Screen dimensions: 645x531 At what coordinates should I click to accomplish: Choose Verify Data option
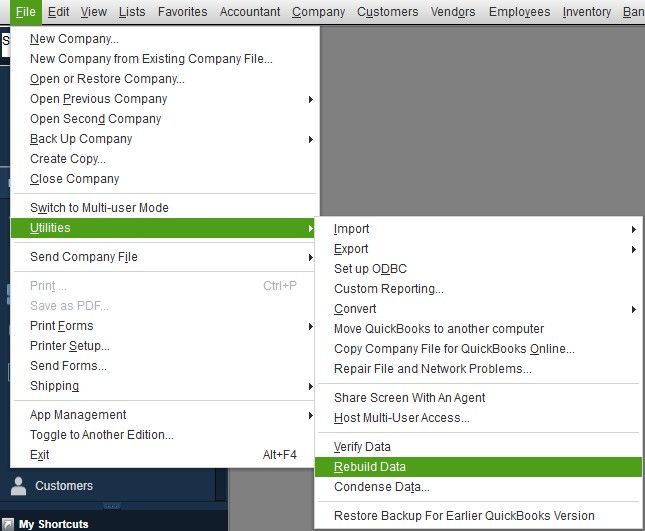(362, 447)
